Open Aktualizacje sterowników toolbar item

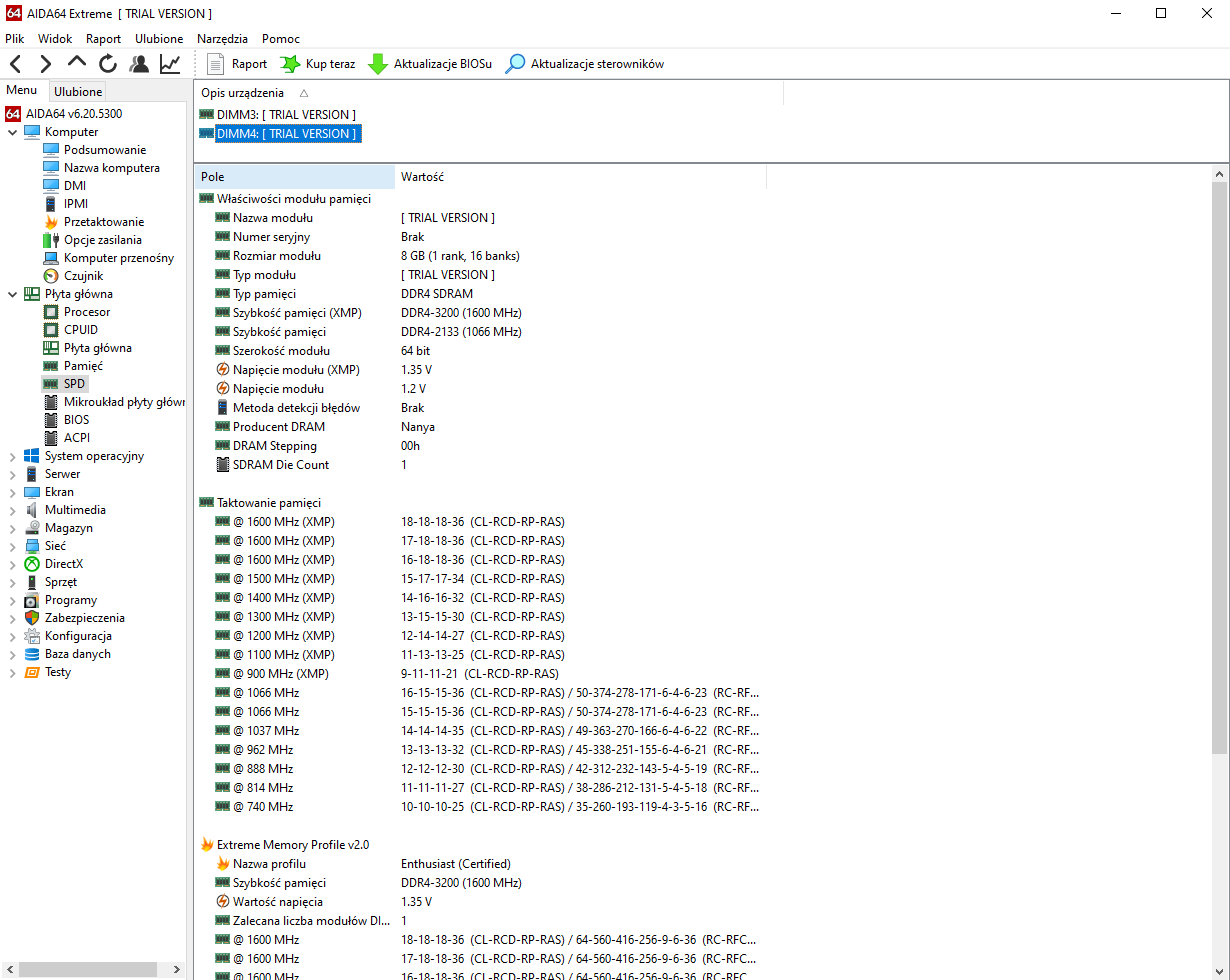(585, 64)
